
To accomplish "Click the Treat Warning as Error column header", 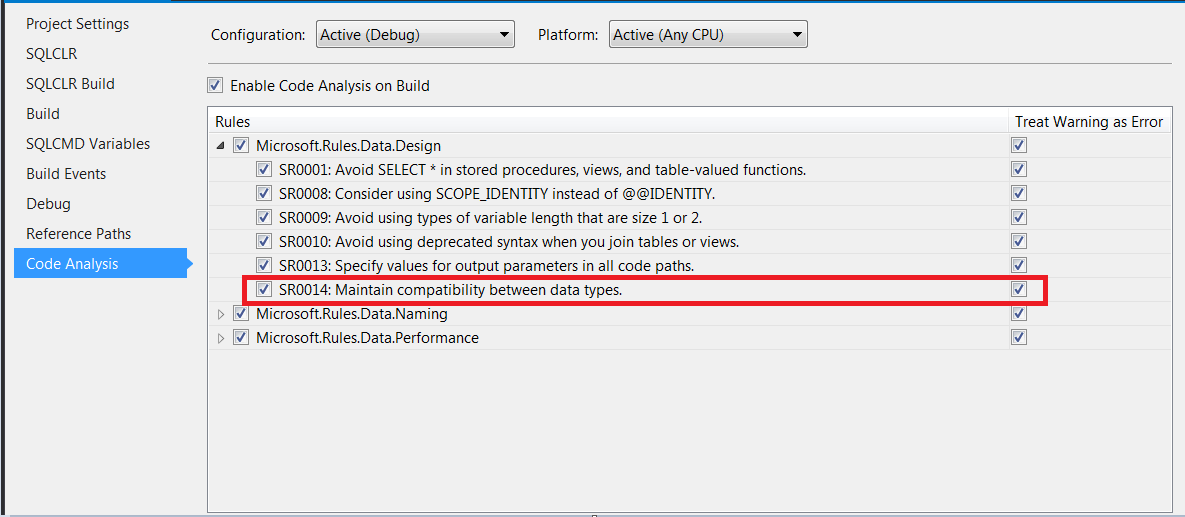I will (1089, 122).
